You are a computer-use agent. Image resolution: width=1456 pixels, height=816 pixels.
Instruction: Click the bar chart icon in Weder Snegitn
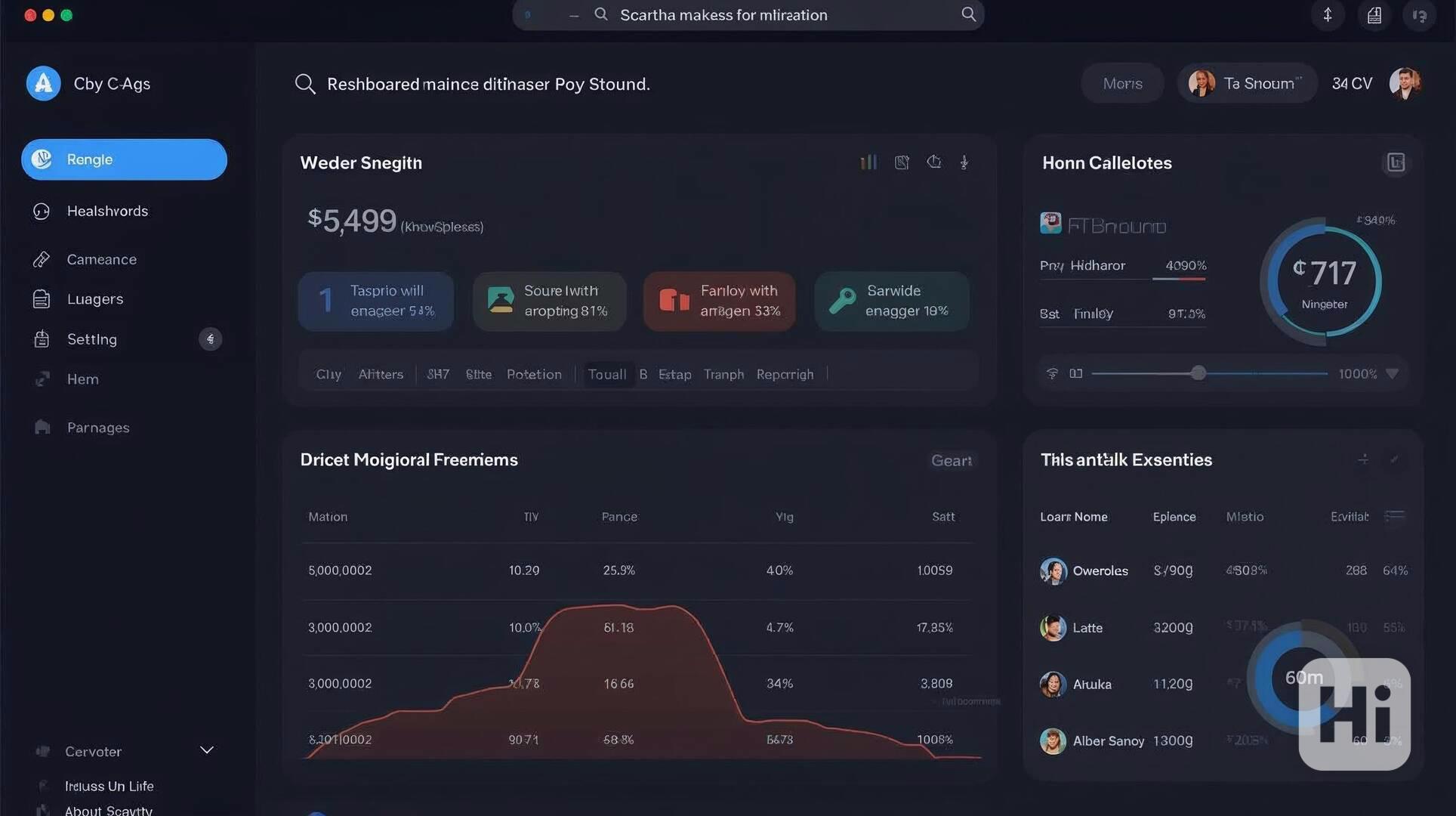pyautogui.click(x=868, y=162)
